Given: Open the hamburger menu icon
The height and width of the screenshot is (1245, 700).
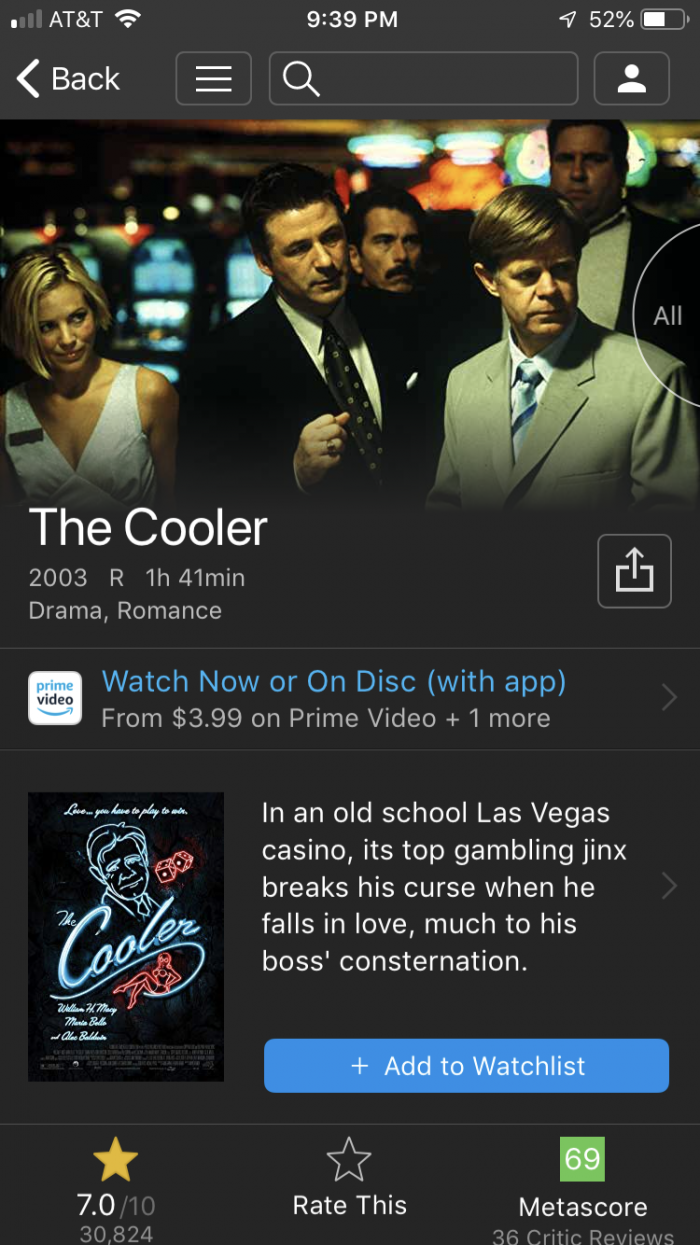Looking at the screenshot, I should 213,78.
